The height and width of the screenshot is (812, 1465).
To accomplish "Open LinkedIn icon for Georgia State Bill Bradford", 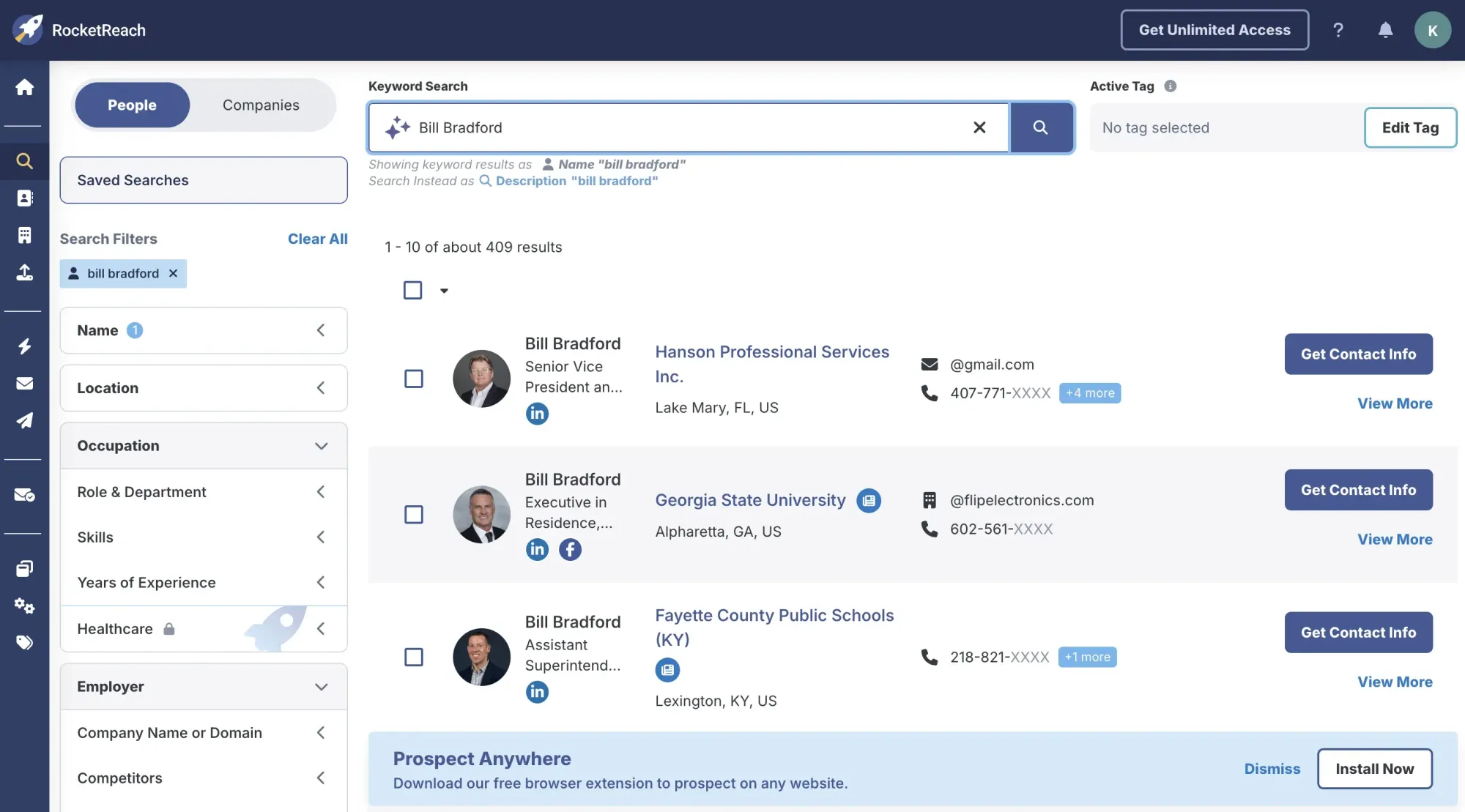I will pyautogui.click(x=537, y=549).
